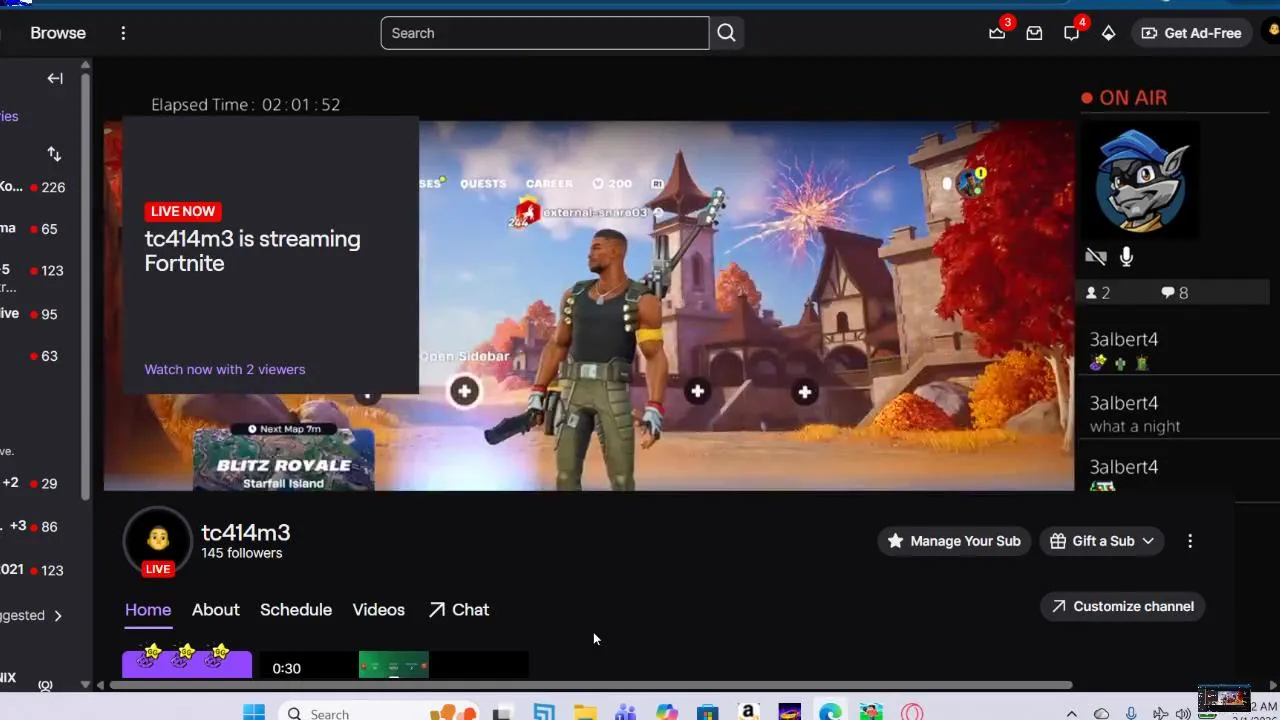
Task: Go to Browse
Action: pos(58,33)
